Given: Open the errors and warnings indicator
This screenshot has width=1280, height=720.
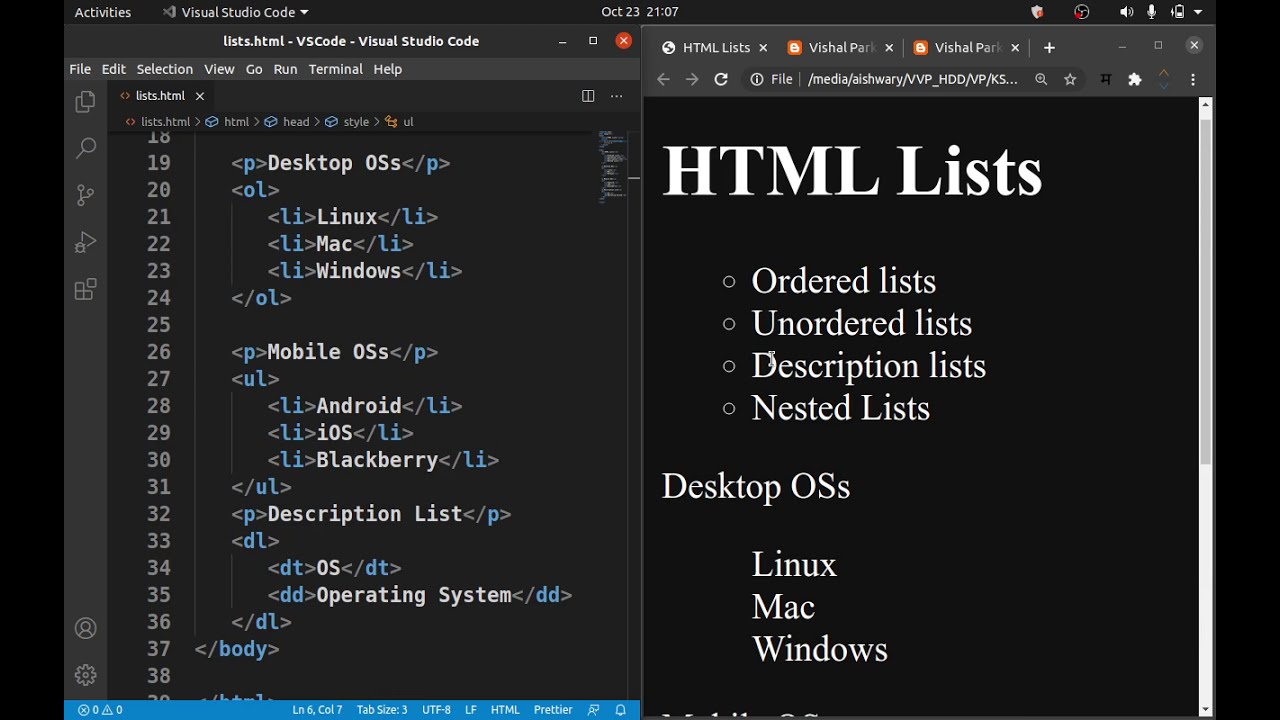Looking at the screenshot, I should (x=100, y=710).
